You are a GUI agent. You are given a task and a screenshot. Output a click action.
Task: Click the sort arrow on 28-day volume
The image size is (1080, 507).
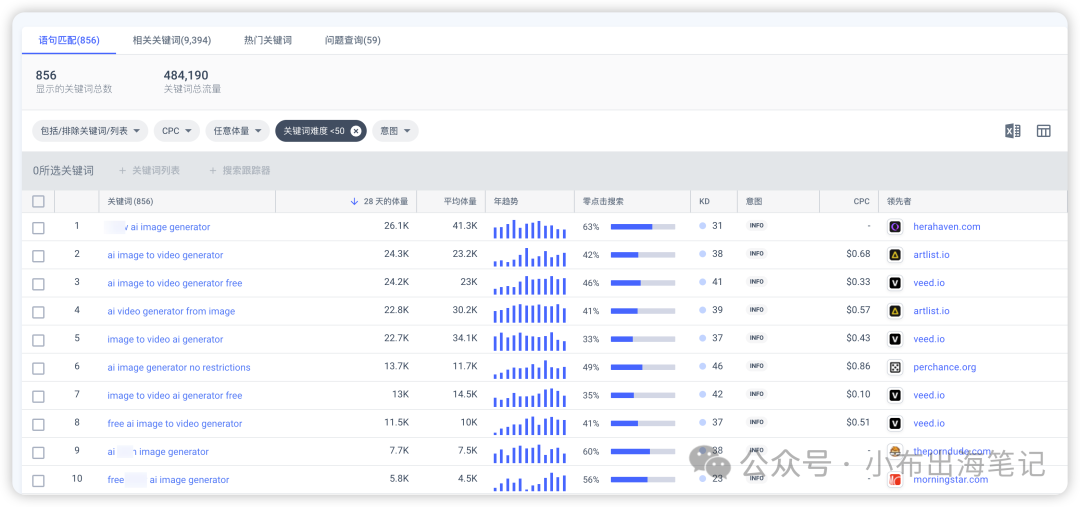click(354, 201)
